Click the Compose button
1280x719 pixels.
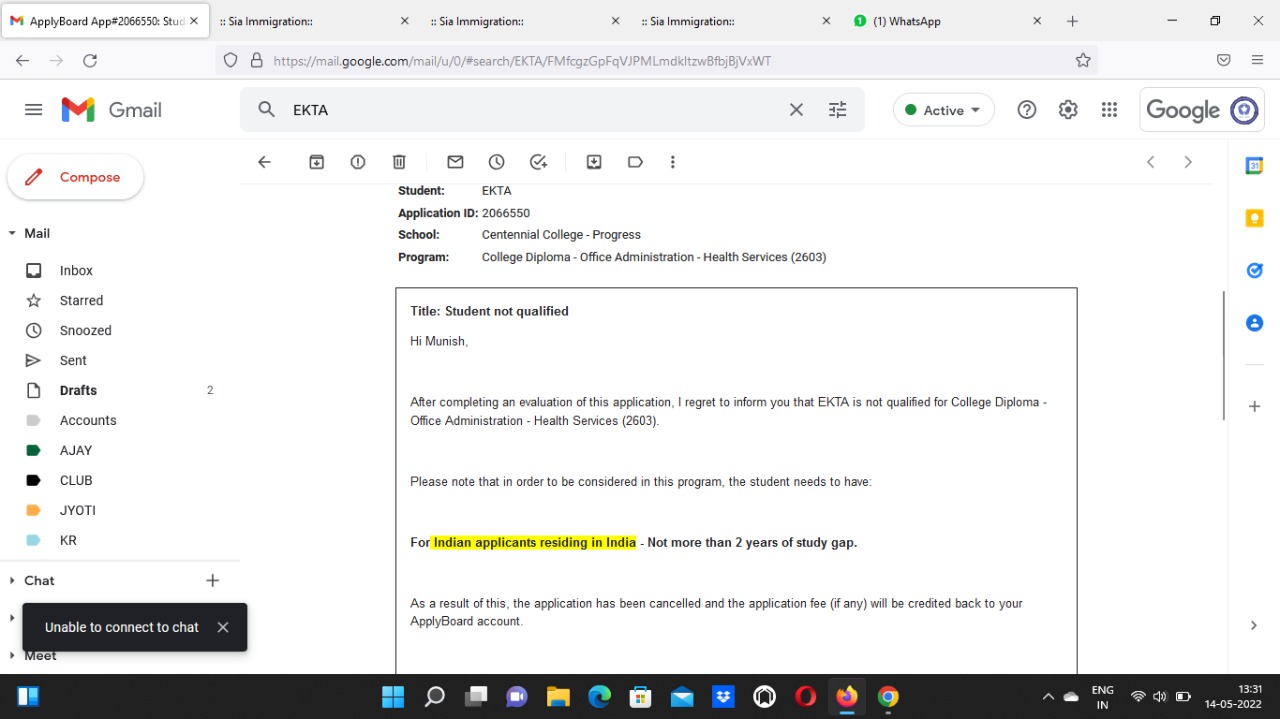tap(76, 177)
